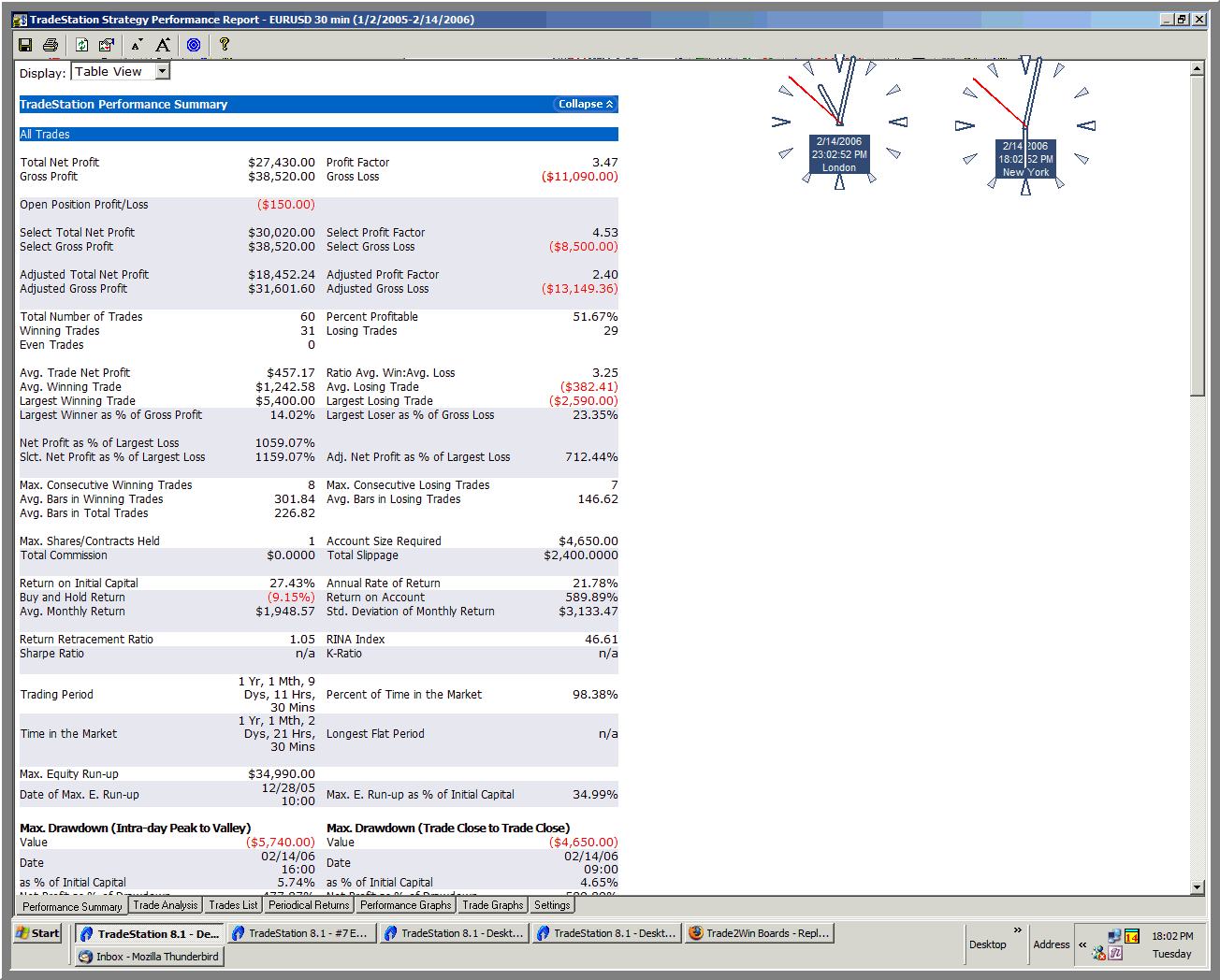Click the Profit Factor value 3.47
Image resolution: width=1220 pixels, height=980 pixels.
[x=604, y=163]
